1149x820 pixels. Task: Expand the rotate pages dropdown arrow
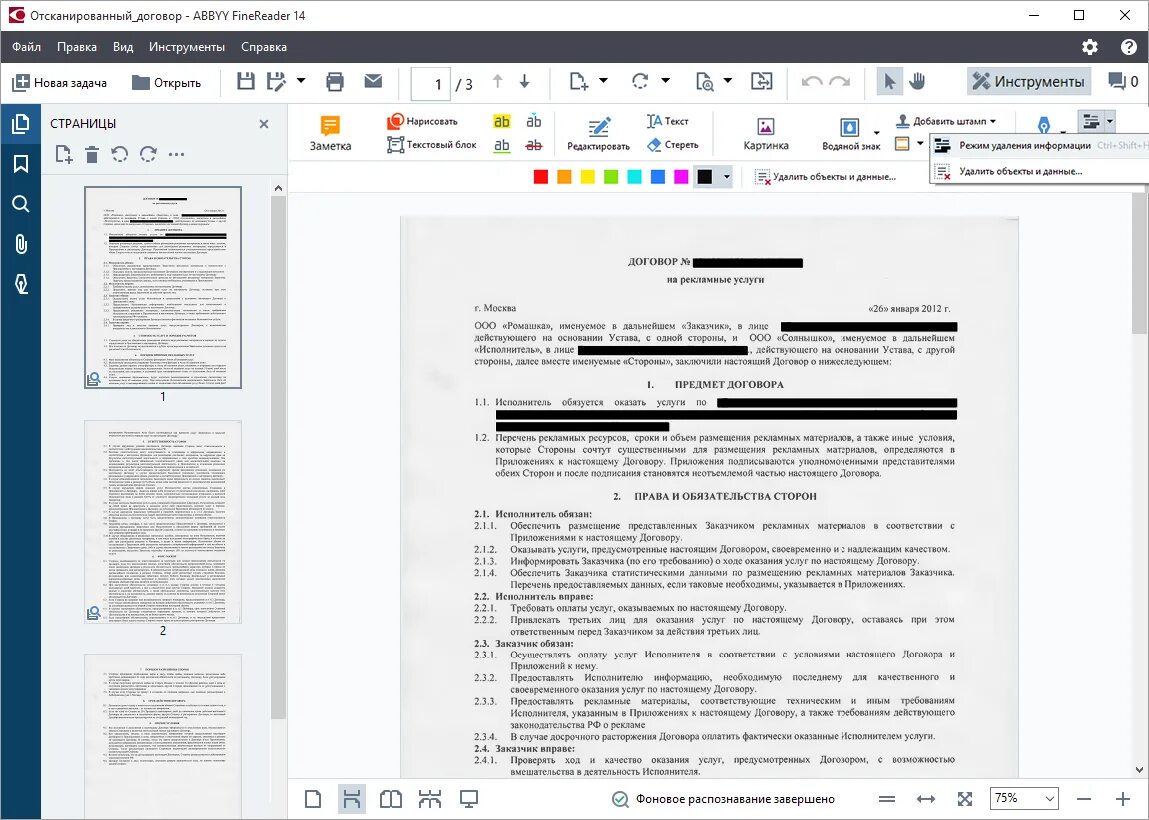click(x=665, y=81)
